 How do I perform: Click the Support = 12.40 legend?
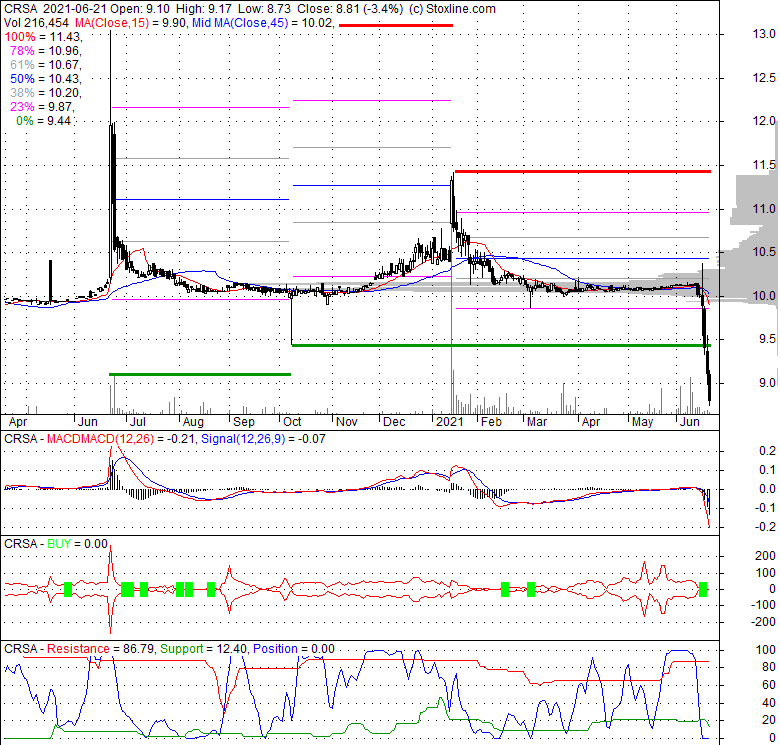pos(203,649)
